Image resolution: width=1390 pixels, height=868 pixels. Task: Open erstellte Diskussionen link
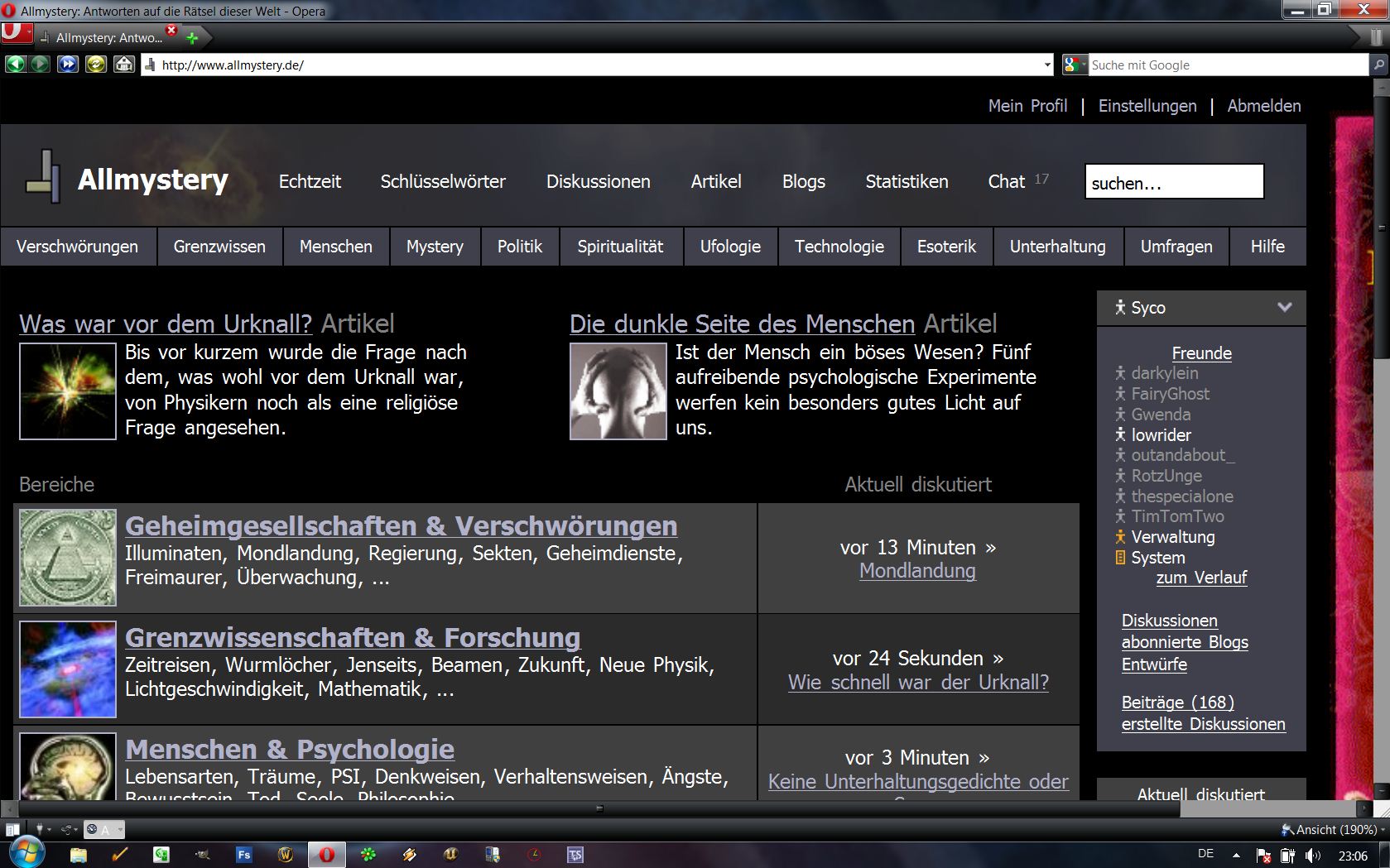[1203, 724]
